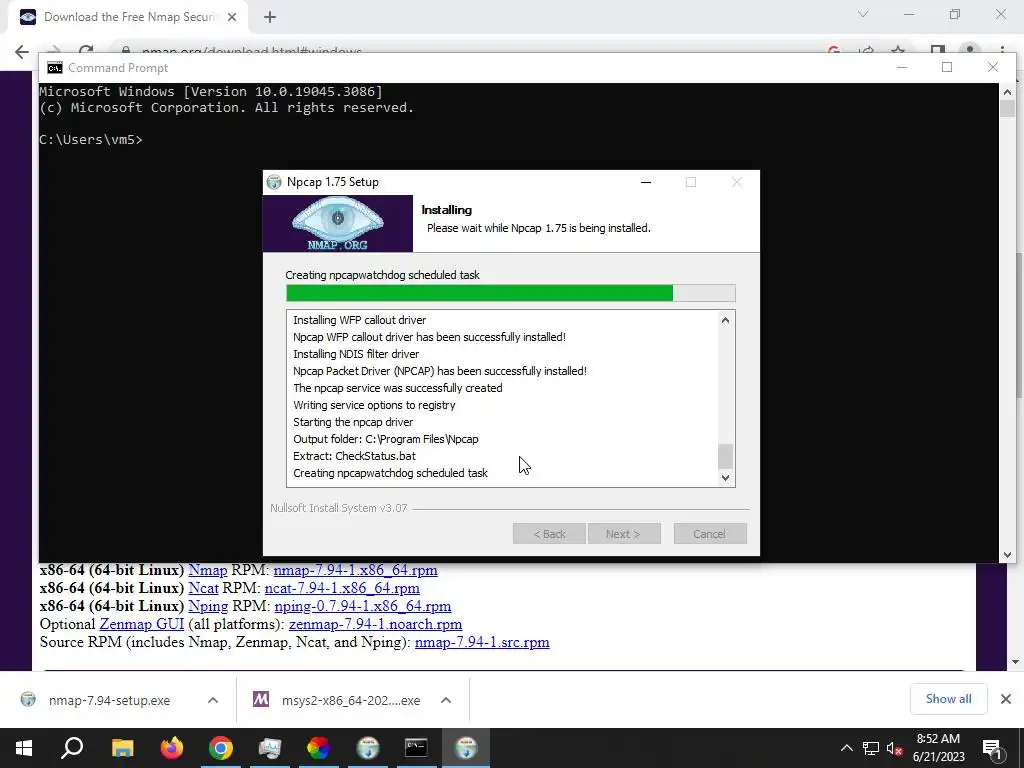
Task: Open colorful wheel app on taskbar
Action: 319,748
